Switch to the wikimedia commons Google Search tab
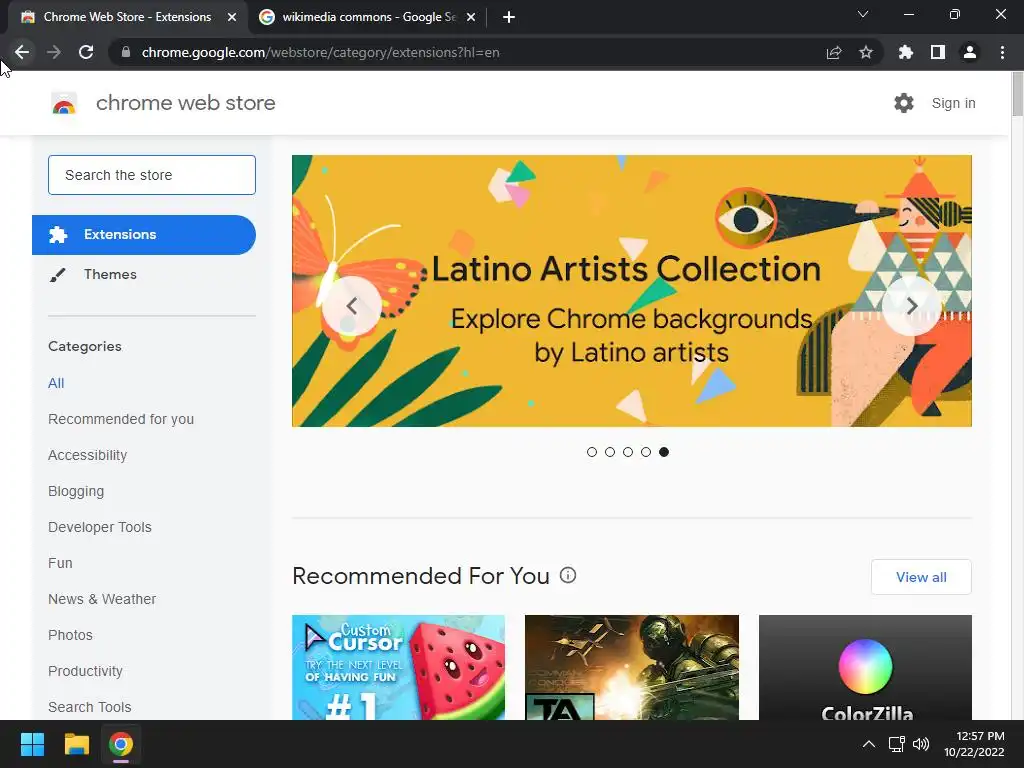 368,17
